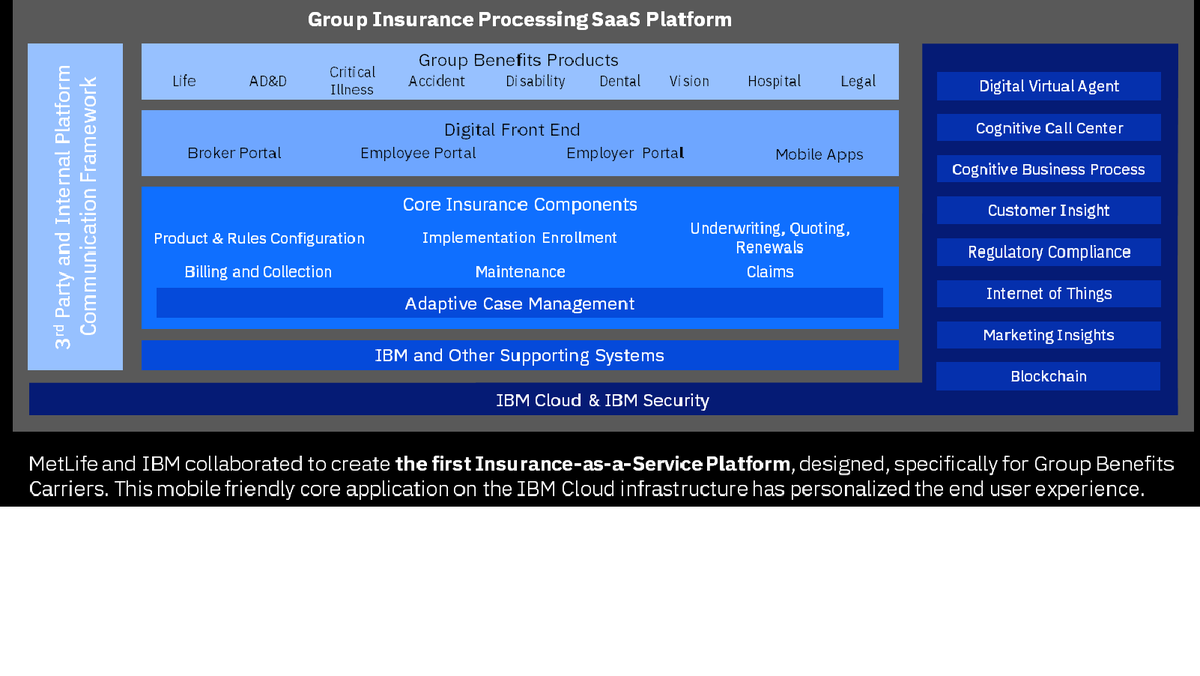This screenshot has height=676, width=1200.
Task: Select the Vision product label
Action: click(x=689, y=81)
